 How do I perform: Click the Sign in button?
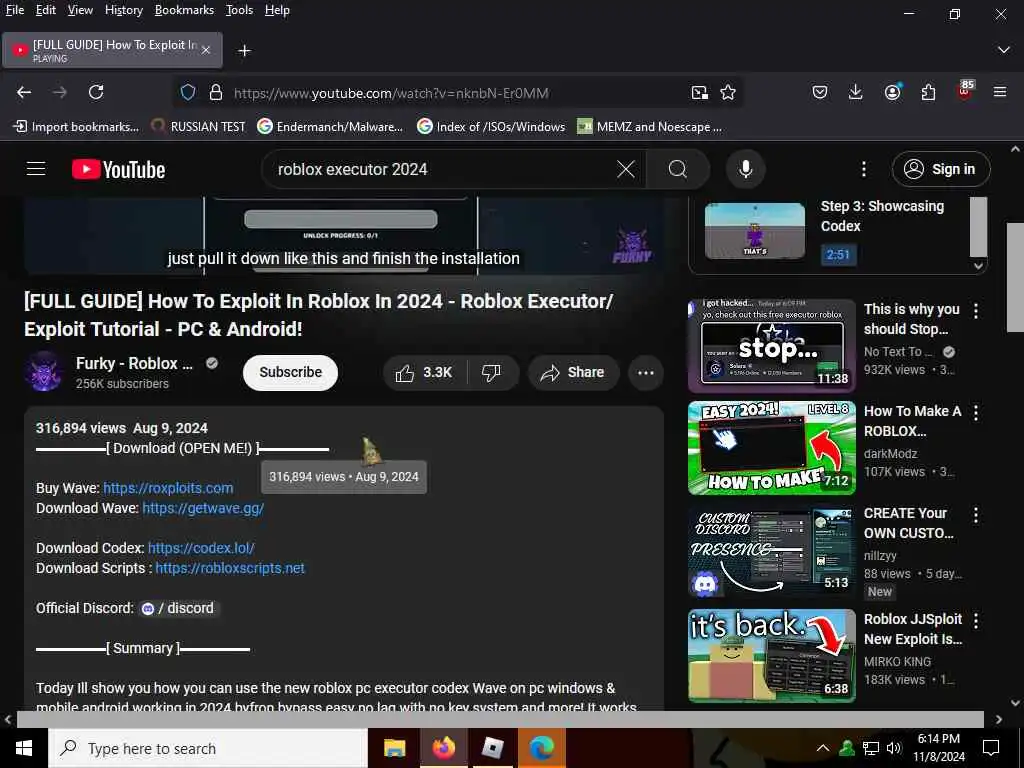pyautogui.click(x=941, y=169)
